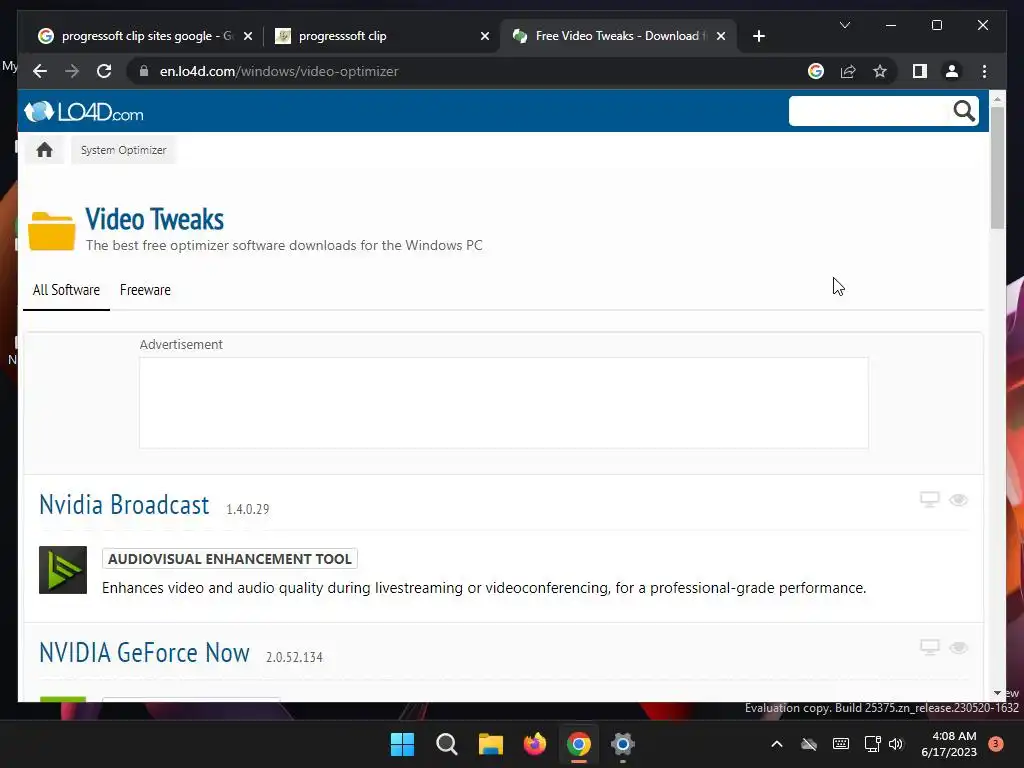Open the Chrome profile menu

click(952, 71)
